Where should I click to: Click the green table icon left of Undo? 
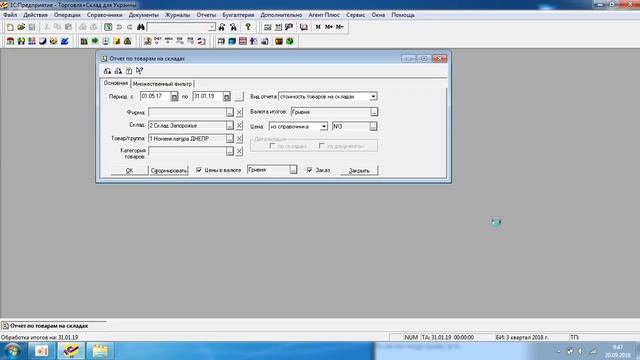pos(108,27)
